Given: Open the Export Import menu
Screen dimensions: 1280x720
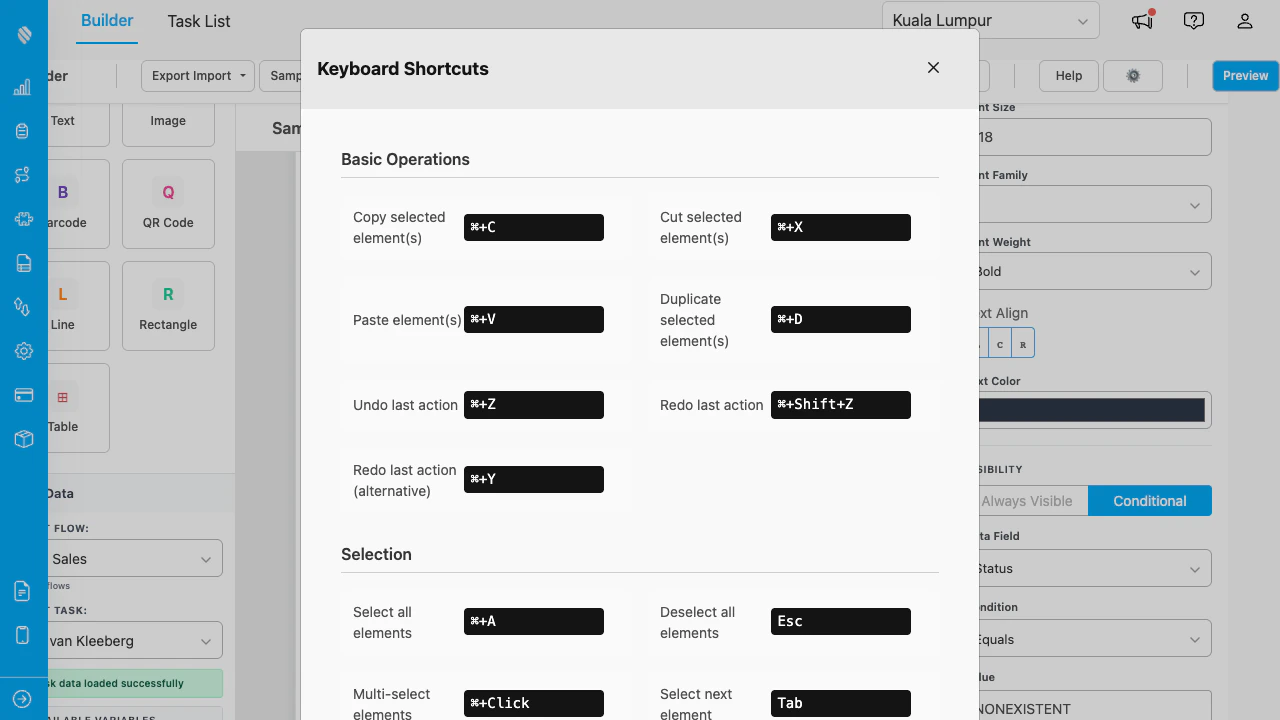Looking at the screenshot, I should tap(197, 75).
